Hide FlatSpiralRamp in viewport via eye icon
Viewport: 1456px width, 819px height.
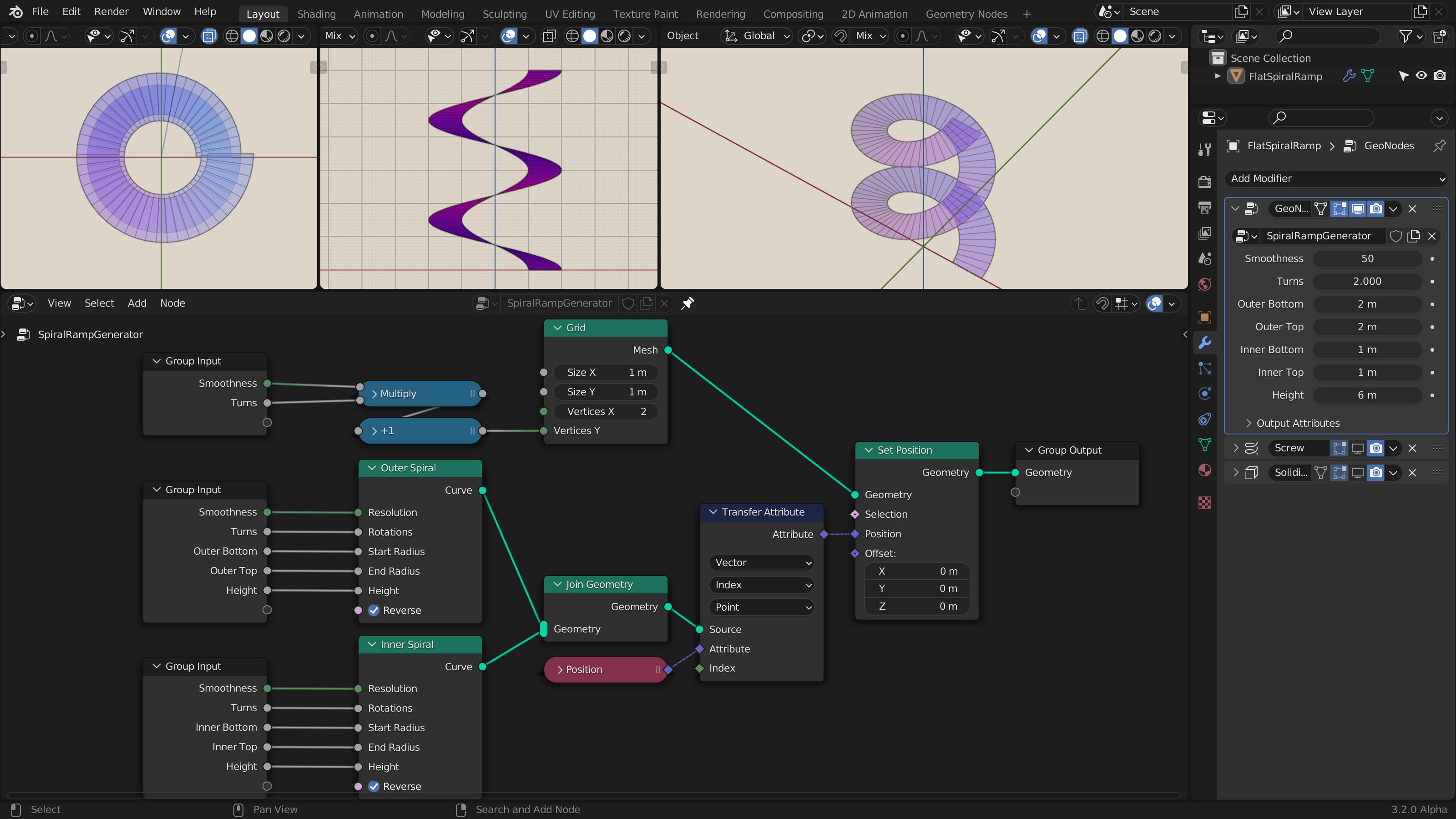point(1421,76)
